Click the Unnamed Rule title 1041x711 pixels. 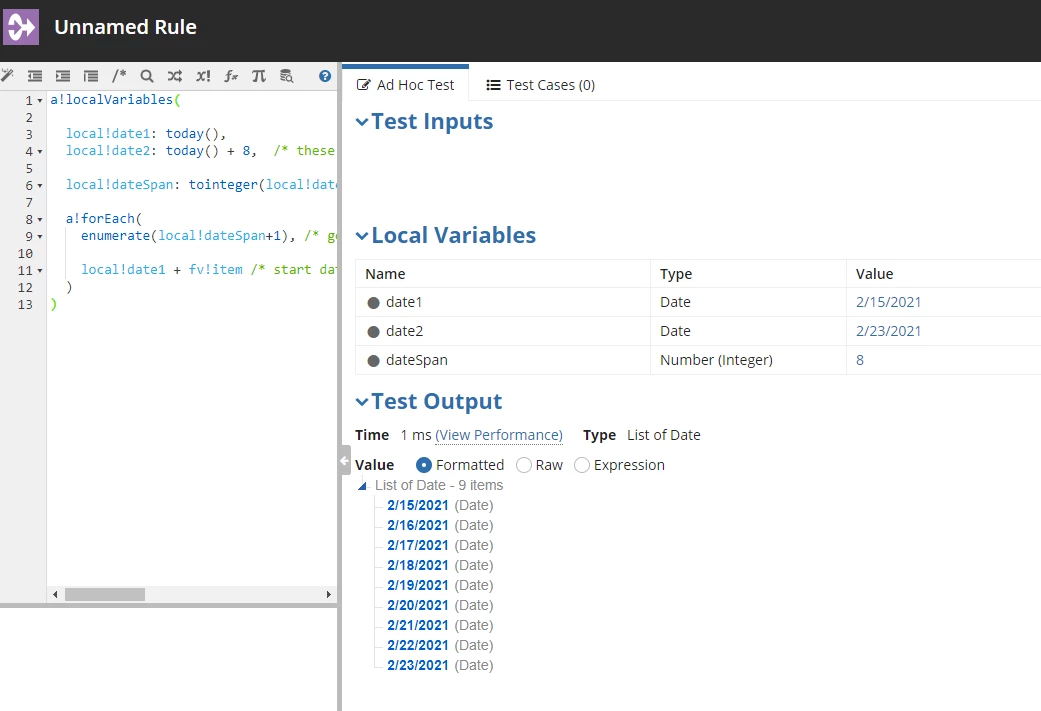coord(125,27)
